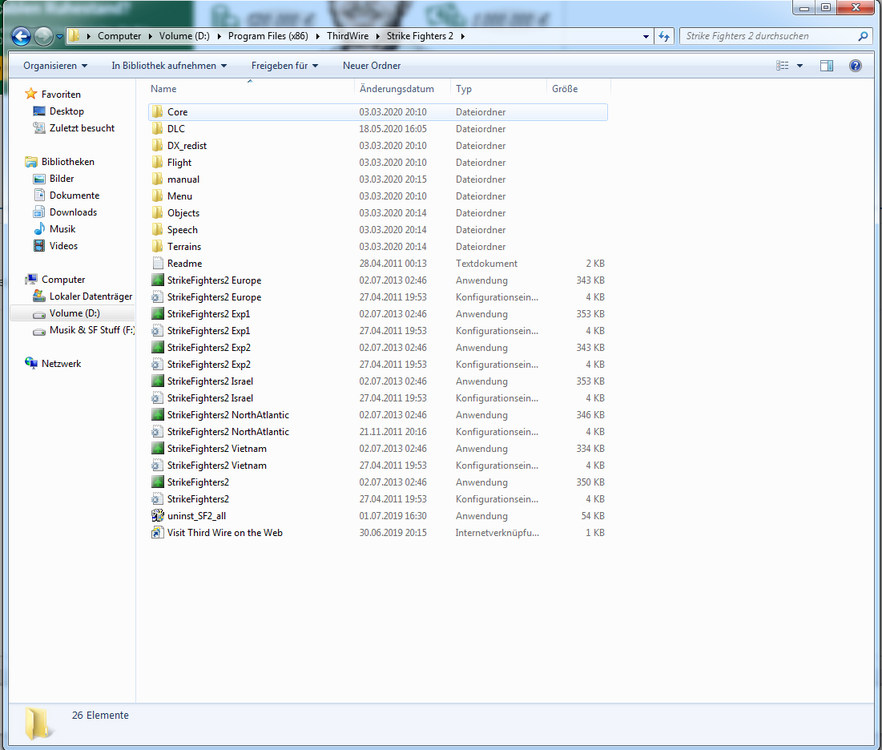The height and width of the screenshot is (750, 882).
Task: Open Help with question mark icon
Action: (x=856, y=66)
